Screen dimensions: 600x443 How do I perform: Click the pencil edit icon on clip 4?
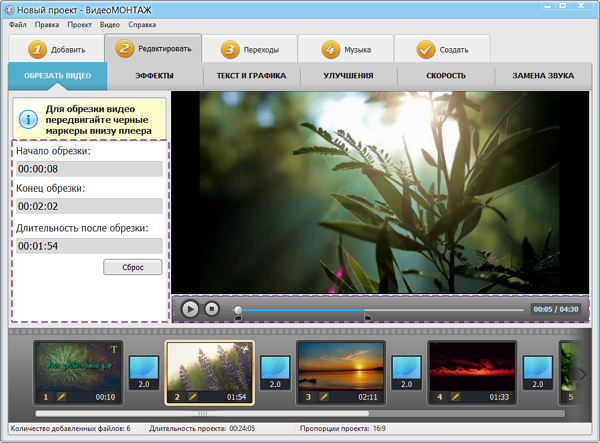coord(455,397)
